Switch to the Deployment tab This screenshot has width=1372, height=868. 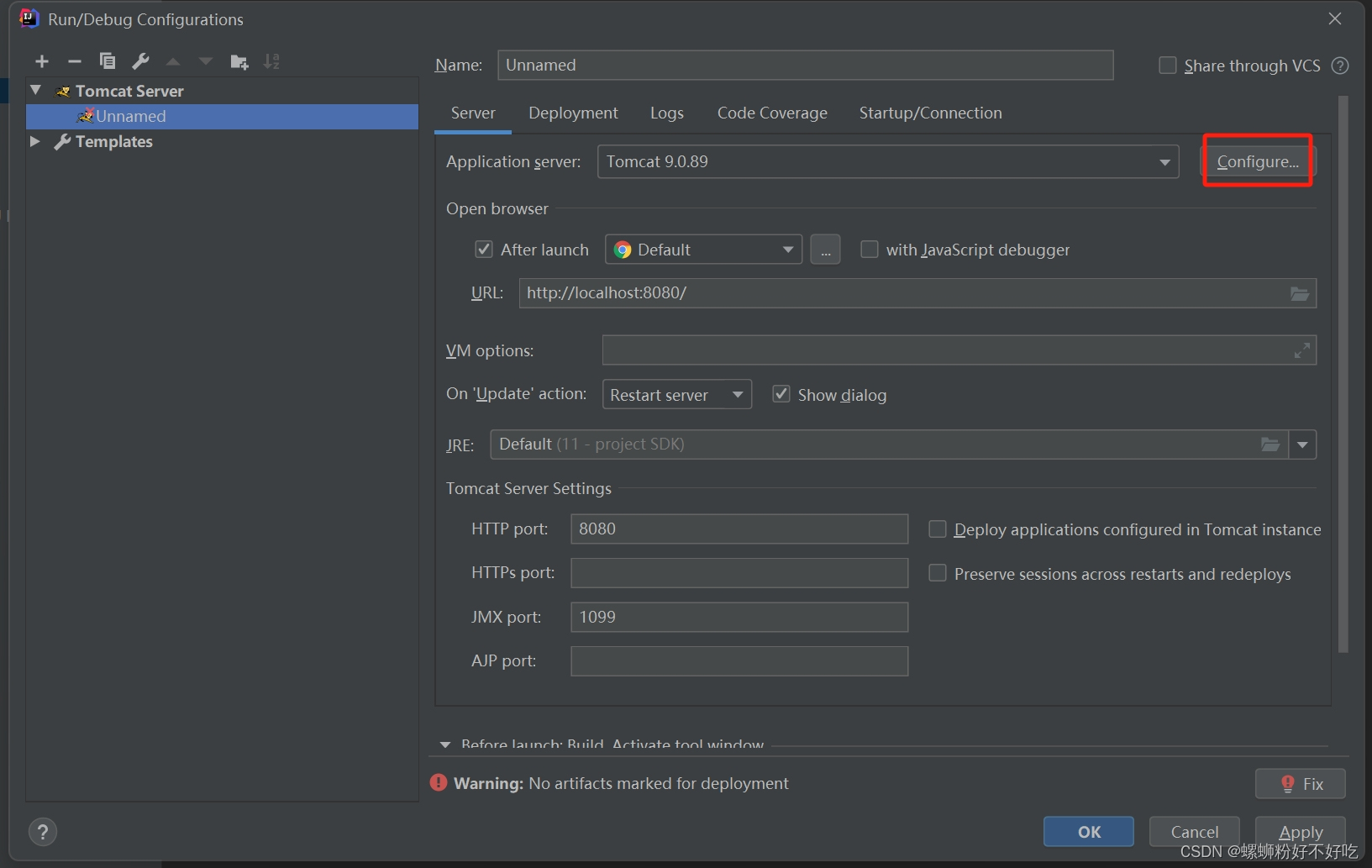(x=573, y=113)
